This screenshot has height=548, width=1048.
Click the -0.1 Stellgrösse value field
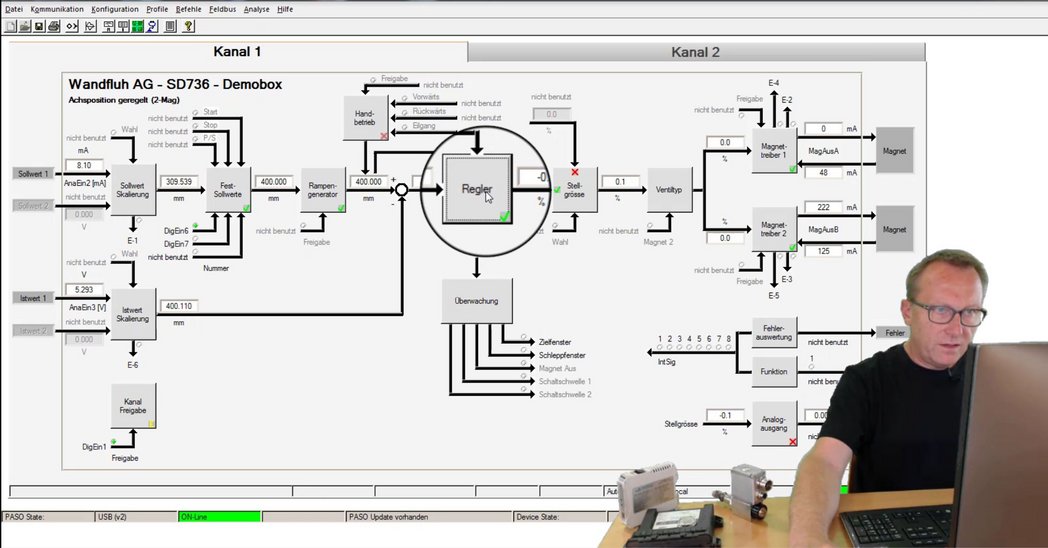coord(725,416)
